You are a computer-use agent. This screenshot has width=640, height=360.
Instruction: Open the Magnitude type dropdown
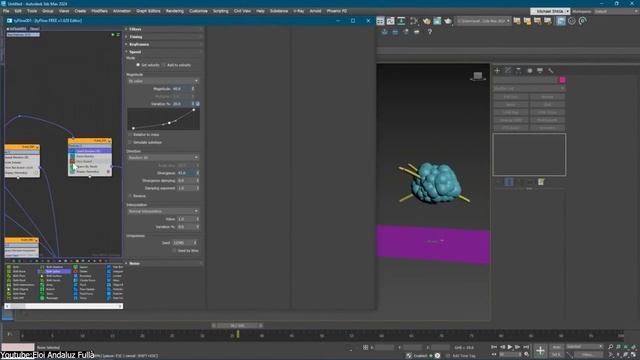click(163, 81)
